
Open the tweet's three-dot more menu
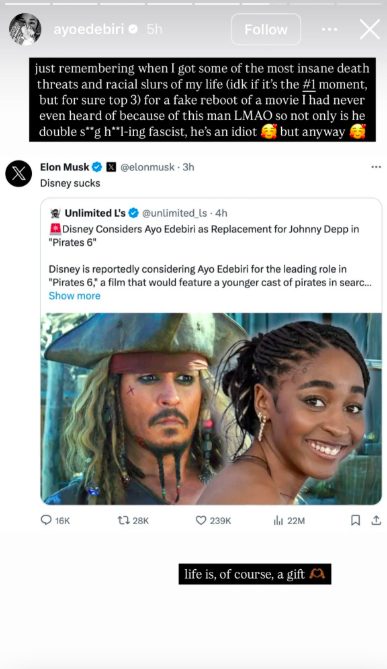pyautogui.click(x=376, y=167)
